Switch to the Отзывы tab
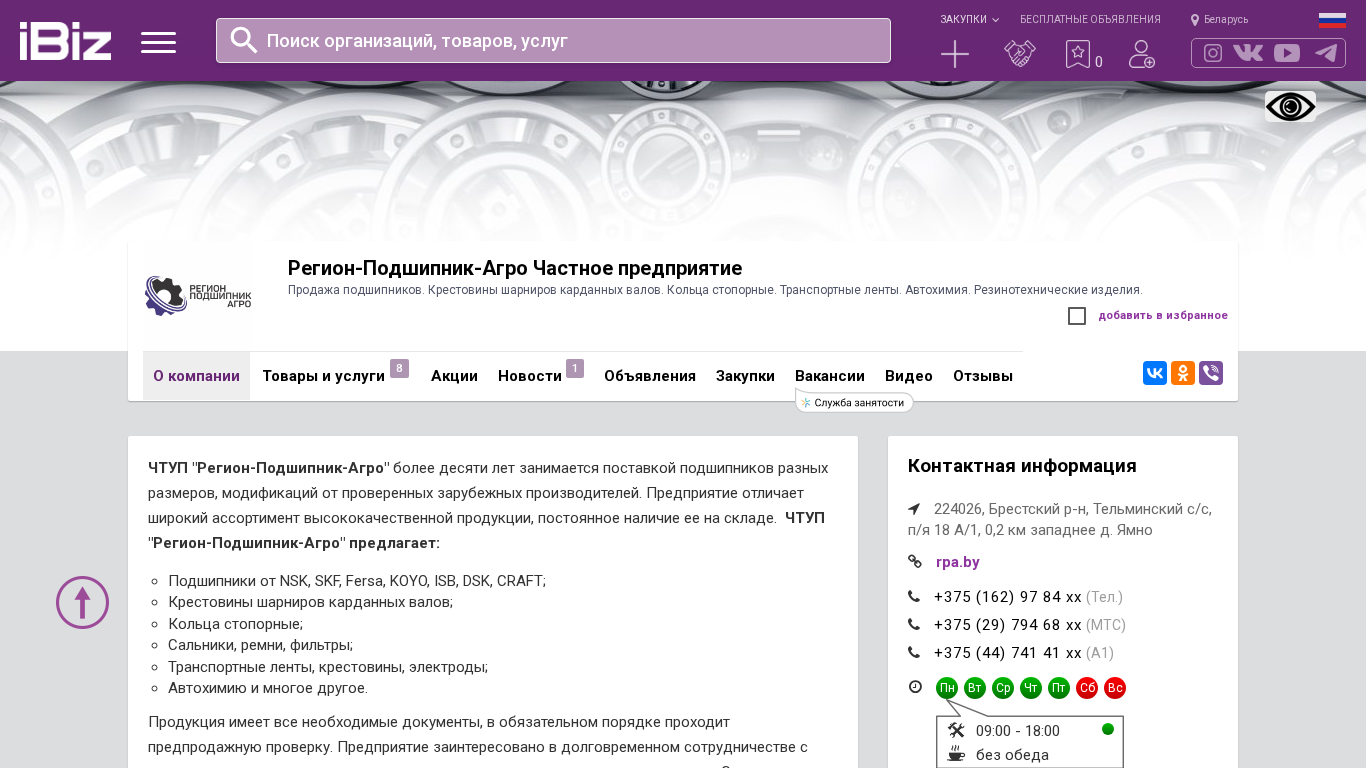 [982, 376]
